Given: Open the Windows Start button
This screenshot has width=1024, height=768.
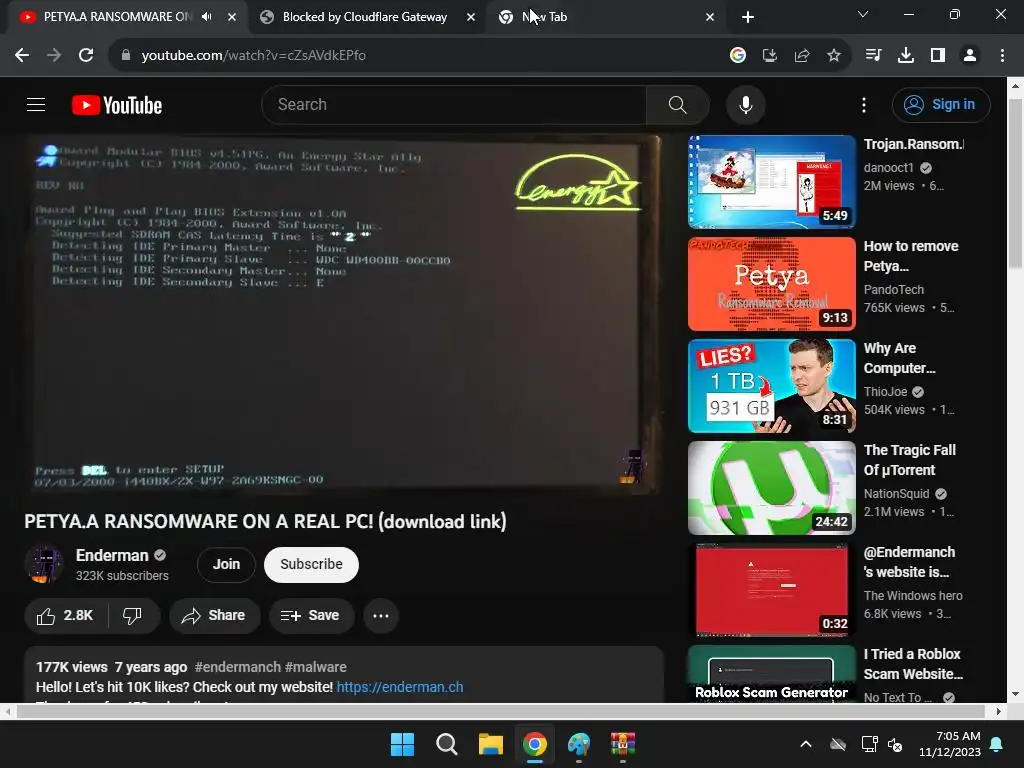Looking at the screenshot, I should click(402, 744).
